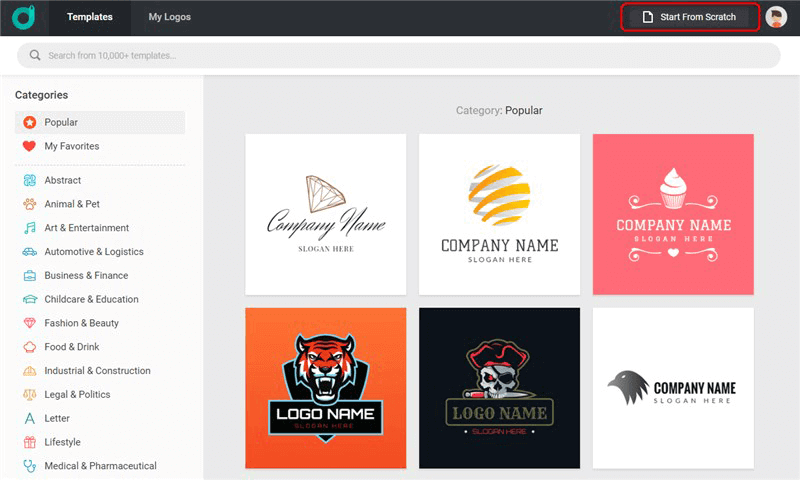Screen dimensions: 800x480
Task: Click the Legal & Politics scales icon
Action: [x=30, y=395]
